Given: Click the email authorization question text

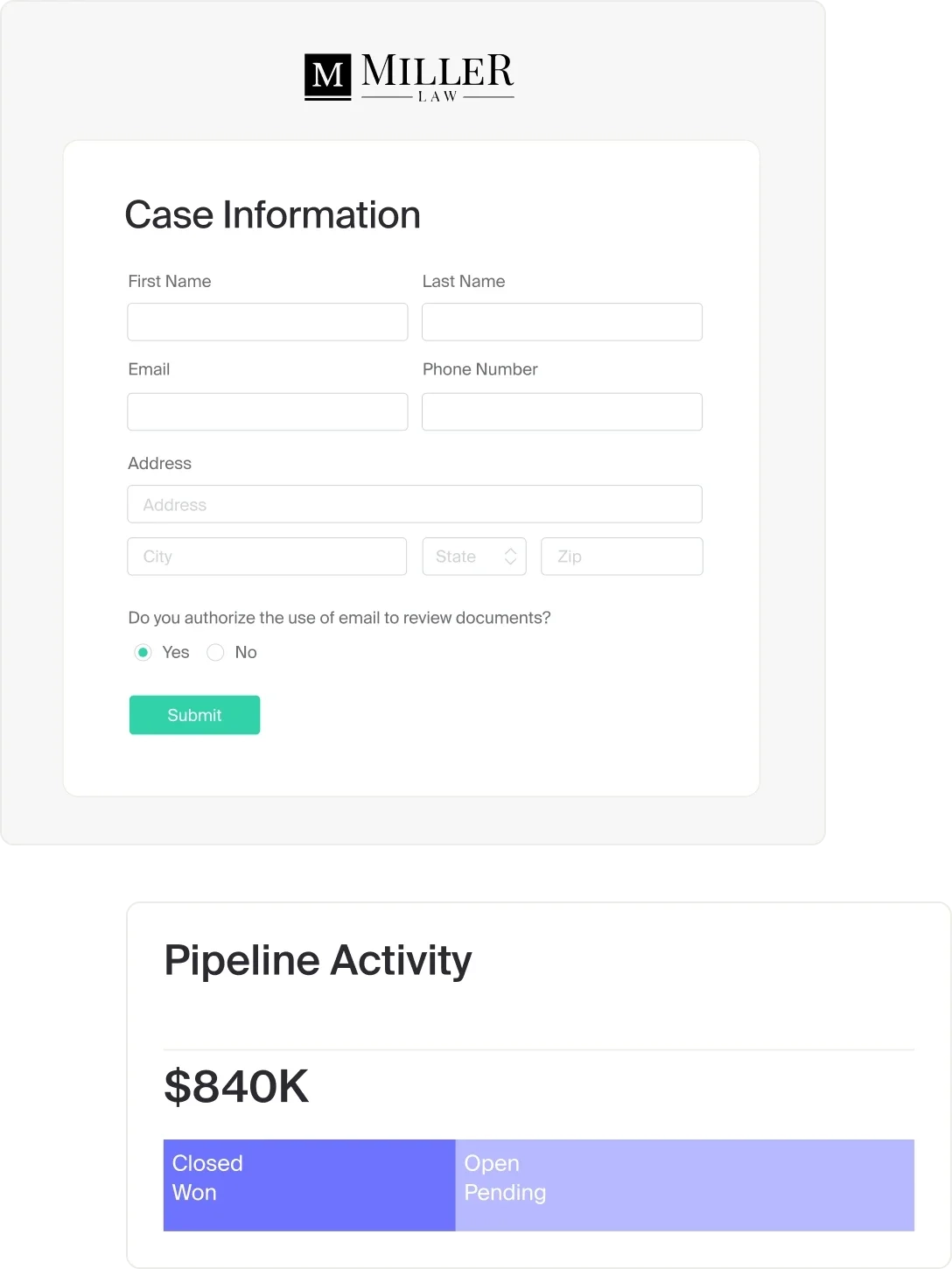Looking at the screenshot, I should tap(339, 618).
